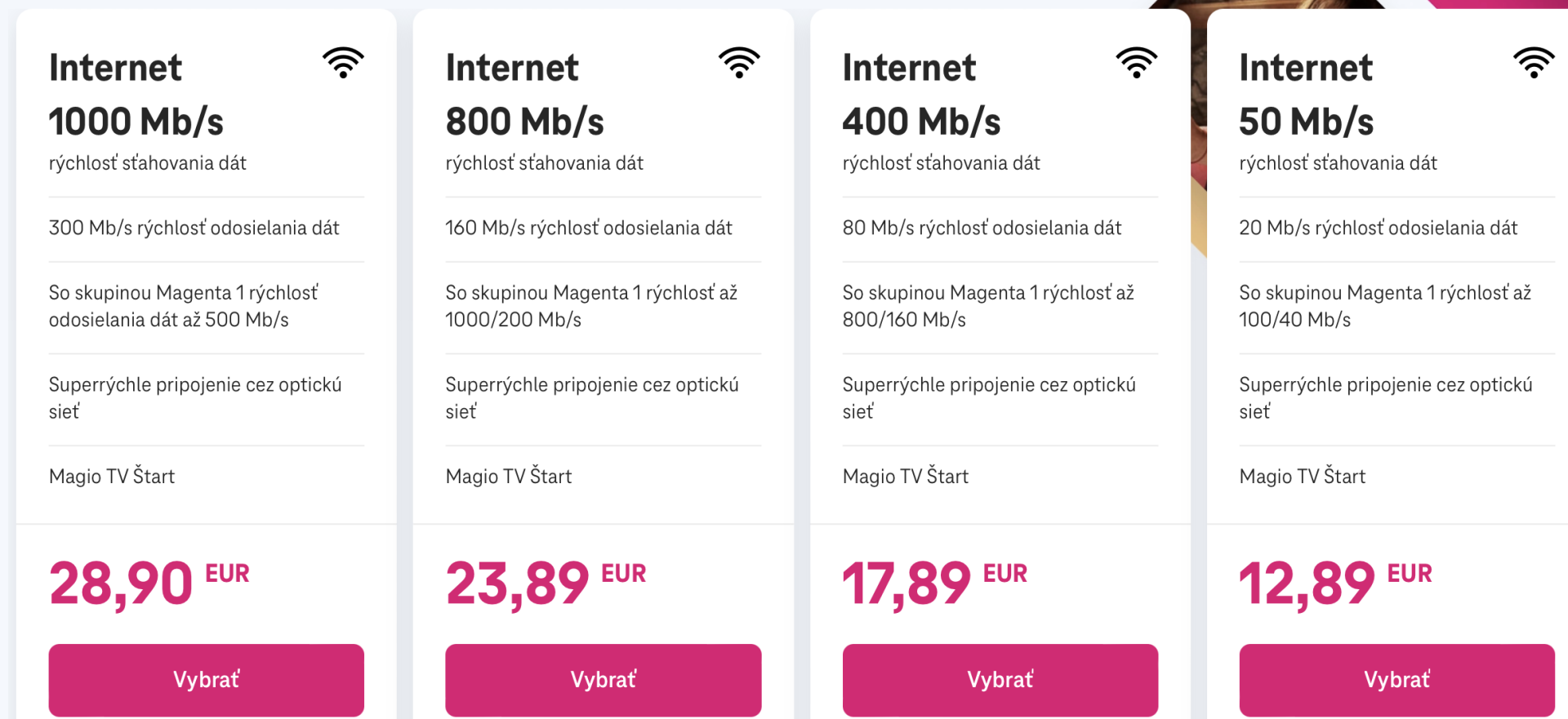Click Magio TV Štart in the 400 Mb/s card

point(905,477)
